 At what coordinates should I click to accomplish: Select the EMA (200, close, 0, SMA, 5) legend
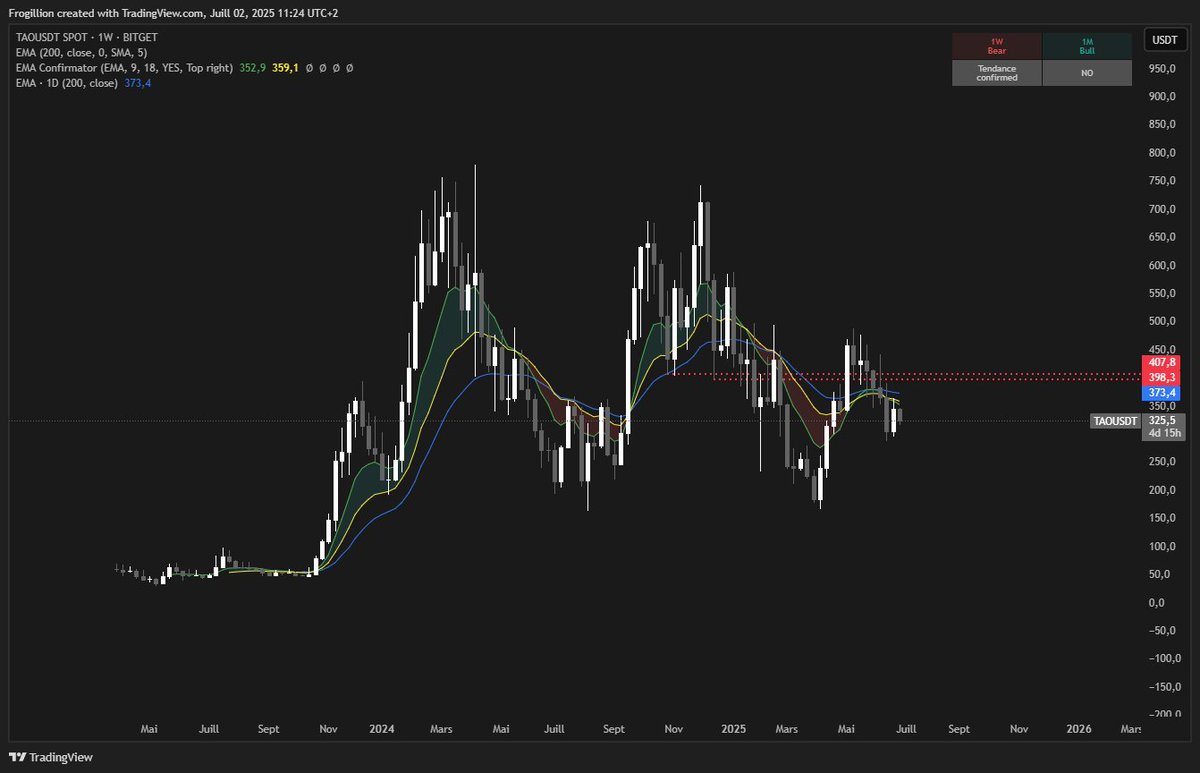82,52
